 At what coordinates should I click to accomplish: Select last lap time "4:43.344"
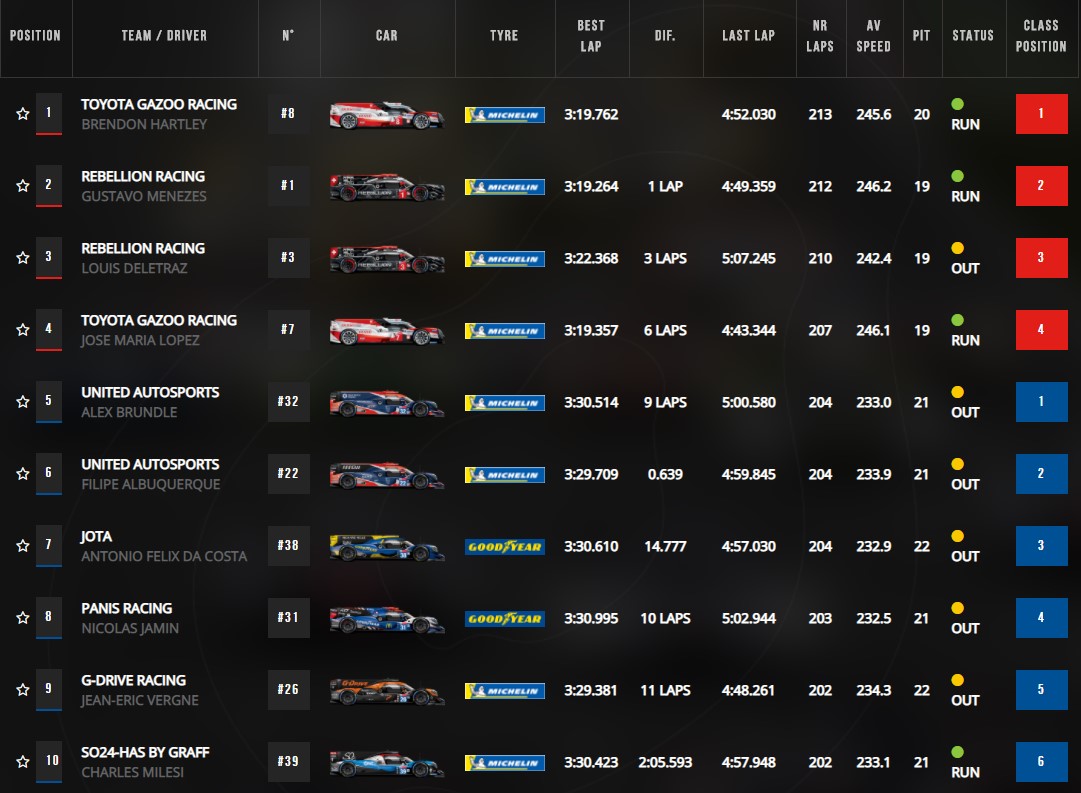click(x=749, y=330)
